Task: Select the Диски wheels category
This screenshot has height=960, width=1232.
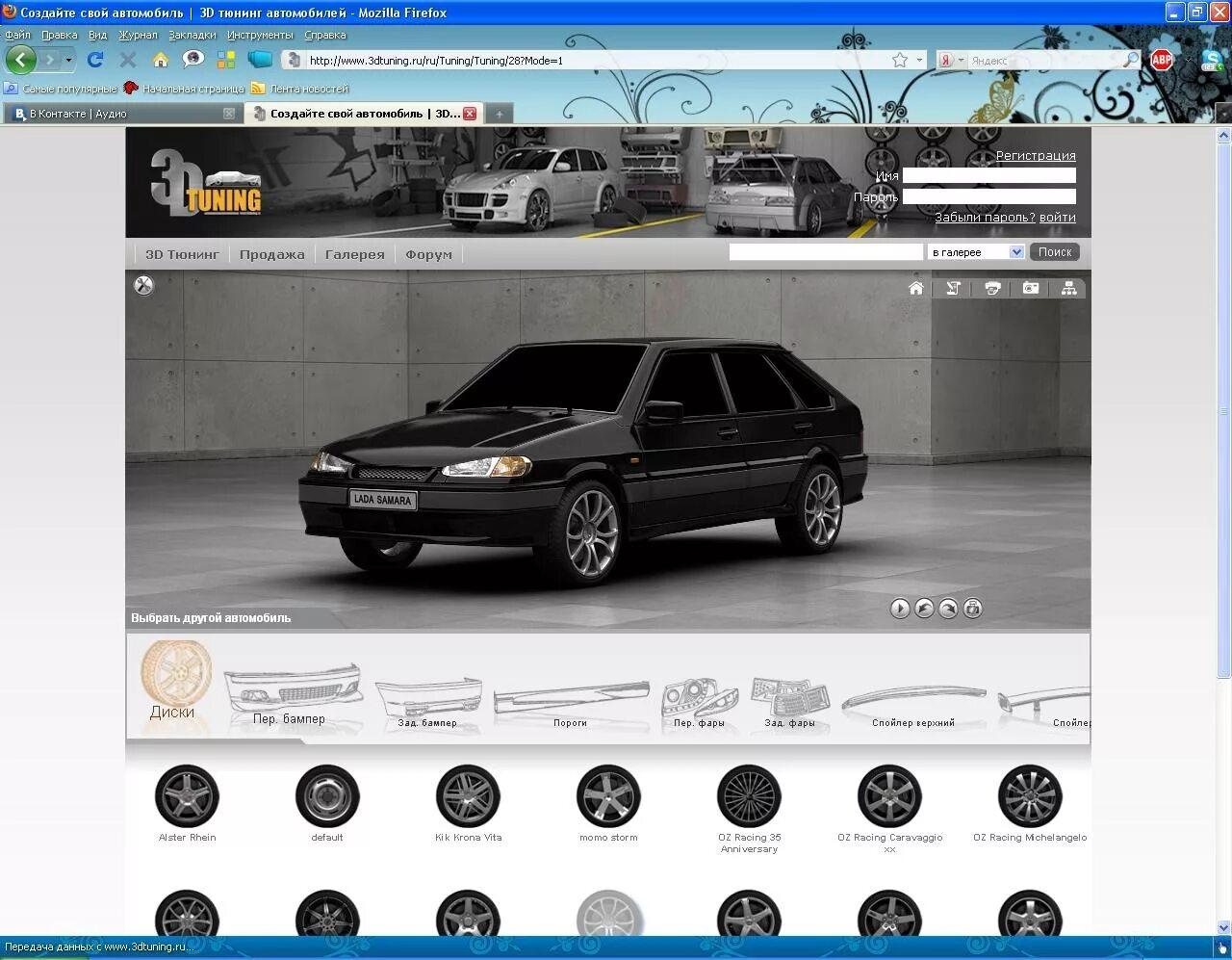Action: (173, 684)
